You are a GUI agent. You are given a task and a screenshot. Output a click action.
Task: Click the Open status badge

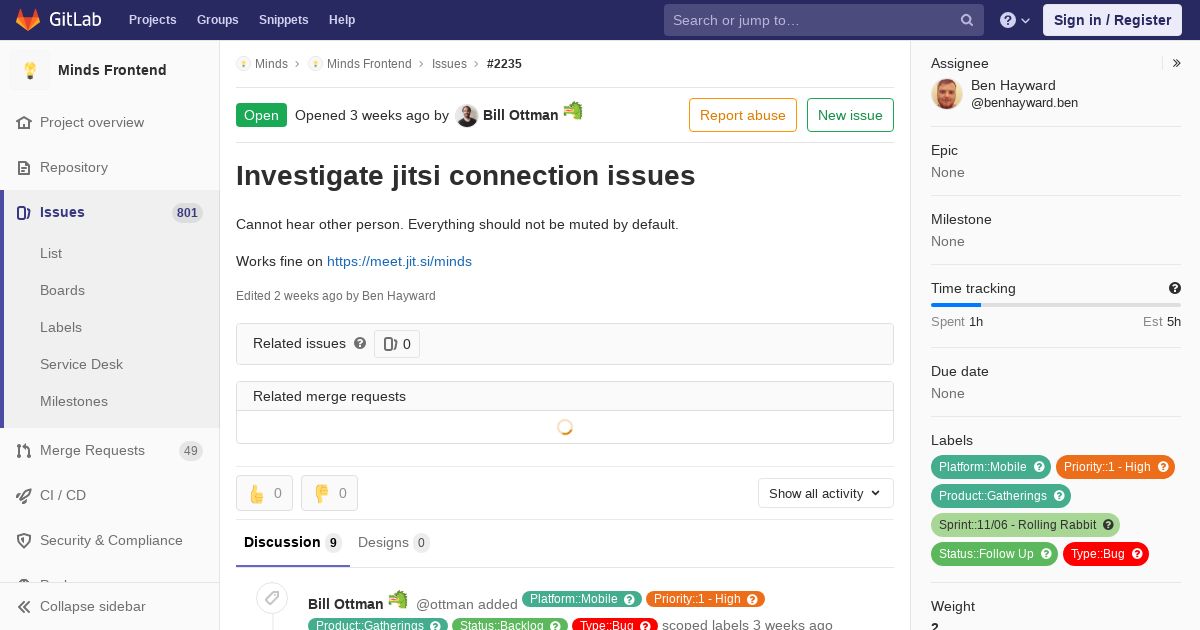(261, 115)
